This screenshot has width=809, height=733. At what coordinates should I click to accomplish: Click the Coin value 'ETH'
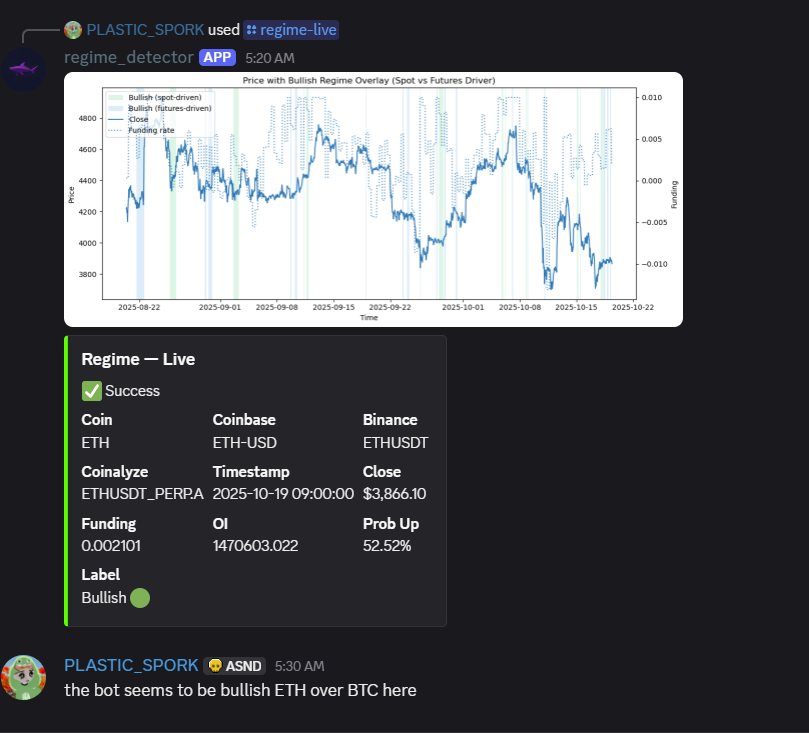pyautogui.click(x=95, y=443)
